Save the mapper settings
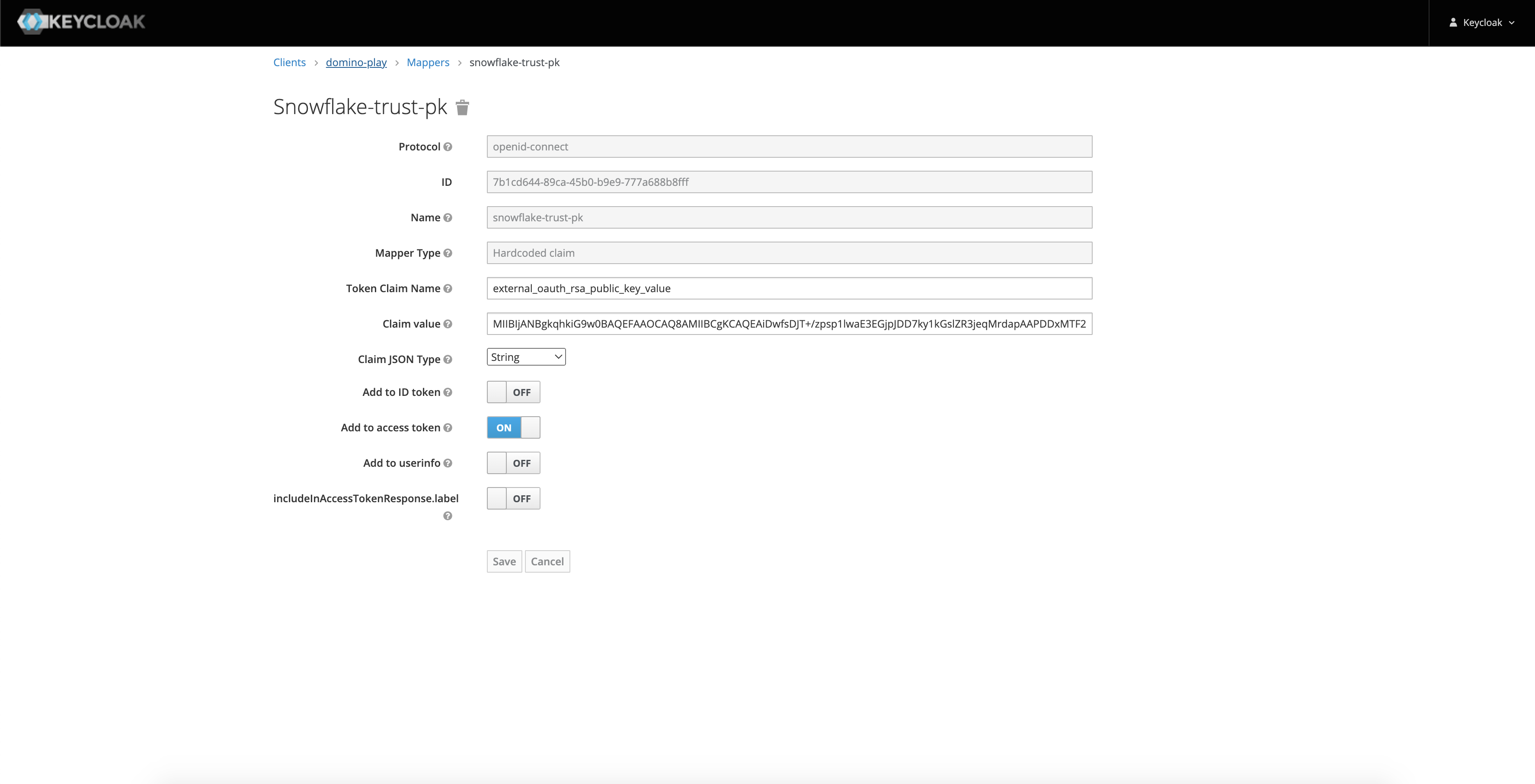 coord(504,562)
